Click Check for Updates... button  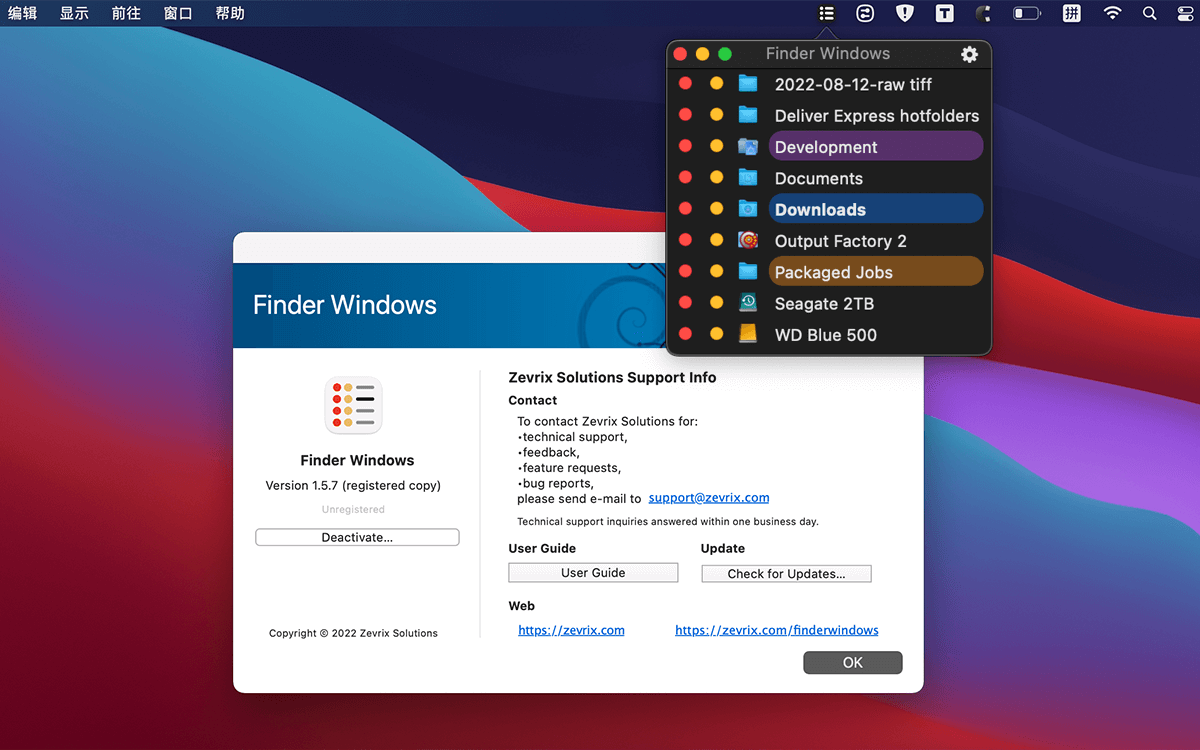[x=786, y=573]
